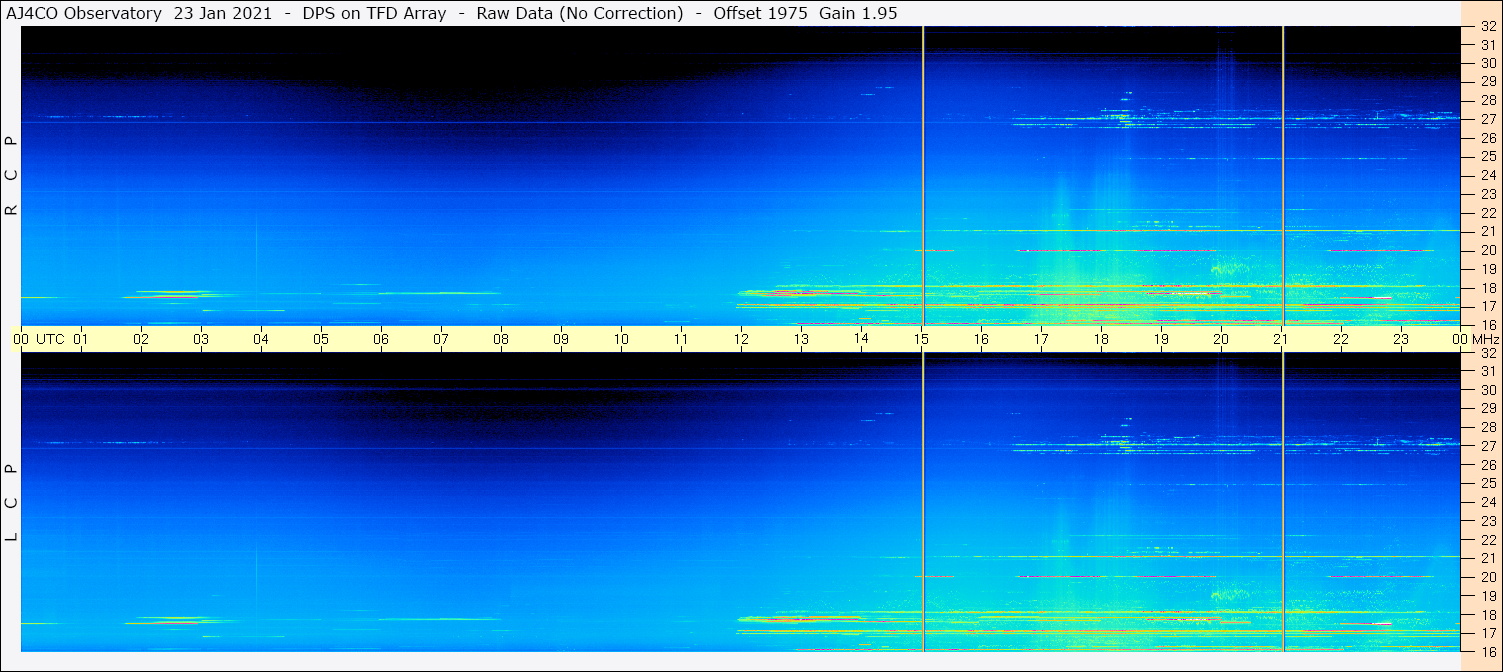The image size is (1503, 672).
Task: Click the RCP panel vertical label
Action: coord(12,176)
